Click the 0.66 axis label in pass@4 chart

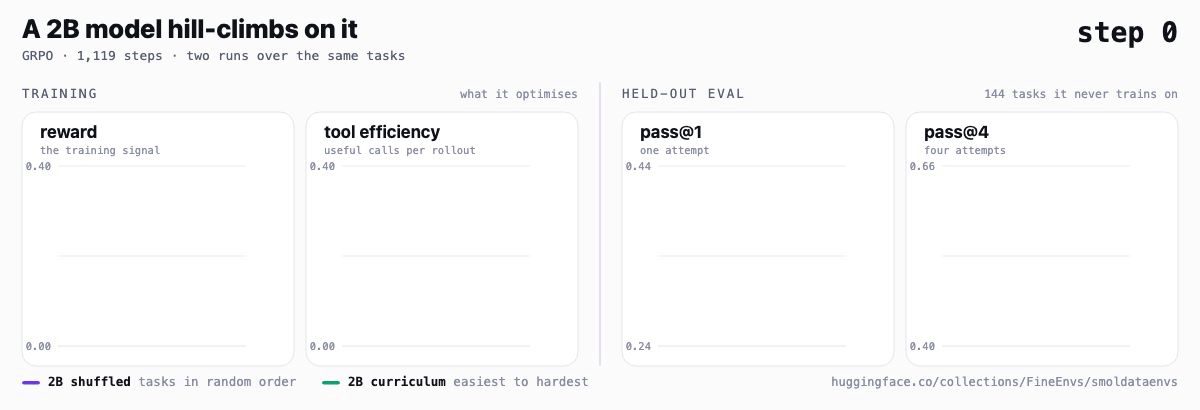coord(922,166)
